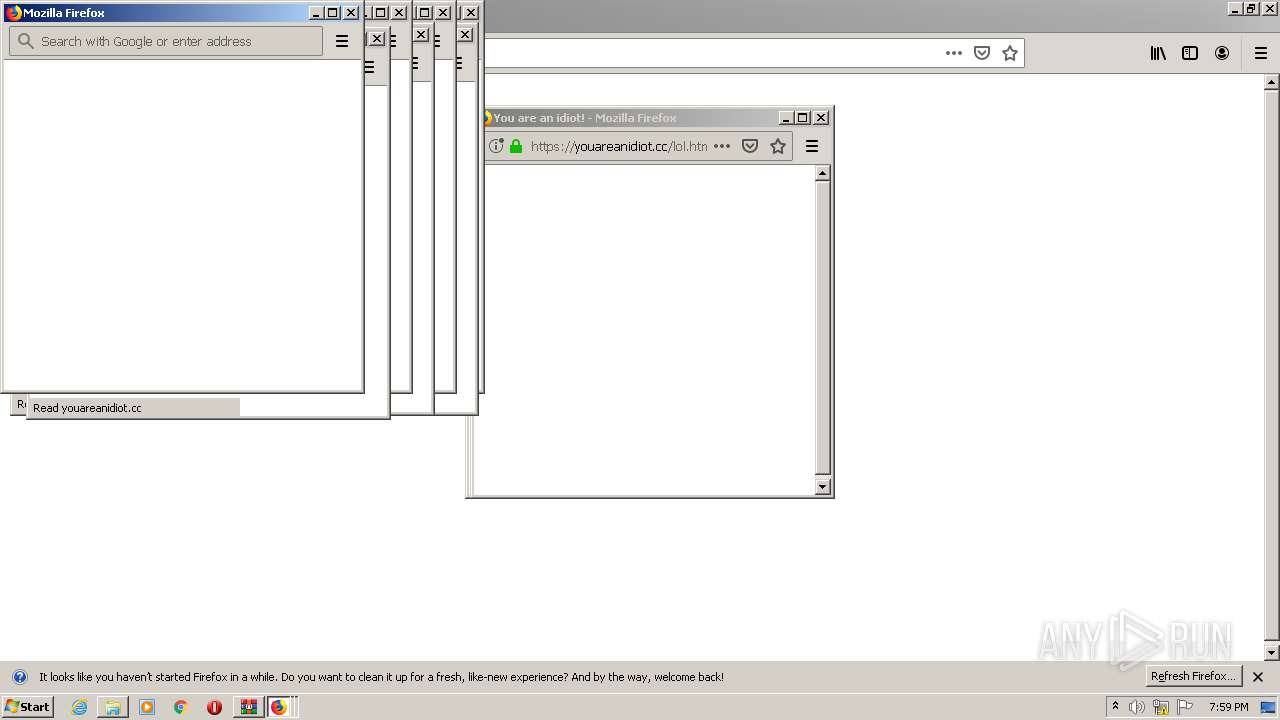Maximize the front Mozilla Firefox popup window
The width and height of the screenshot is (1280, 720).
(x=333, y=13)
